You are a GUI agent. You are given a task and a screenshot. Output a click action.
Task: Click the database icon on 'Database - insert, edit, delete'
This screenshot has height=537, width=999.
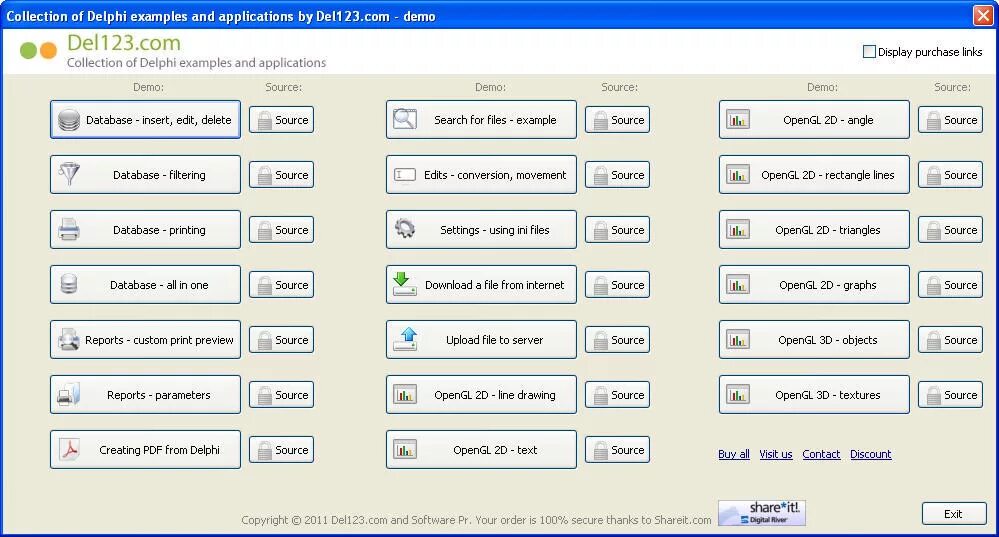(x=69, y=120)
